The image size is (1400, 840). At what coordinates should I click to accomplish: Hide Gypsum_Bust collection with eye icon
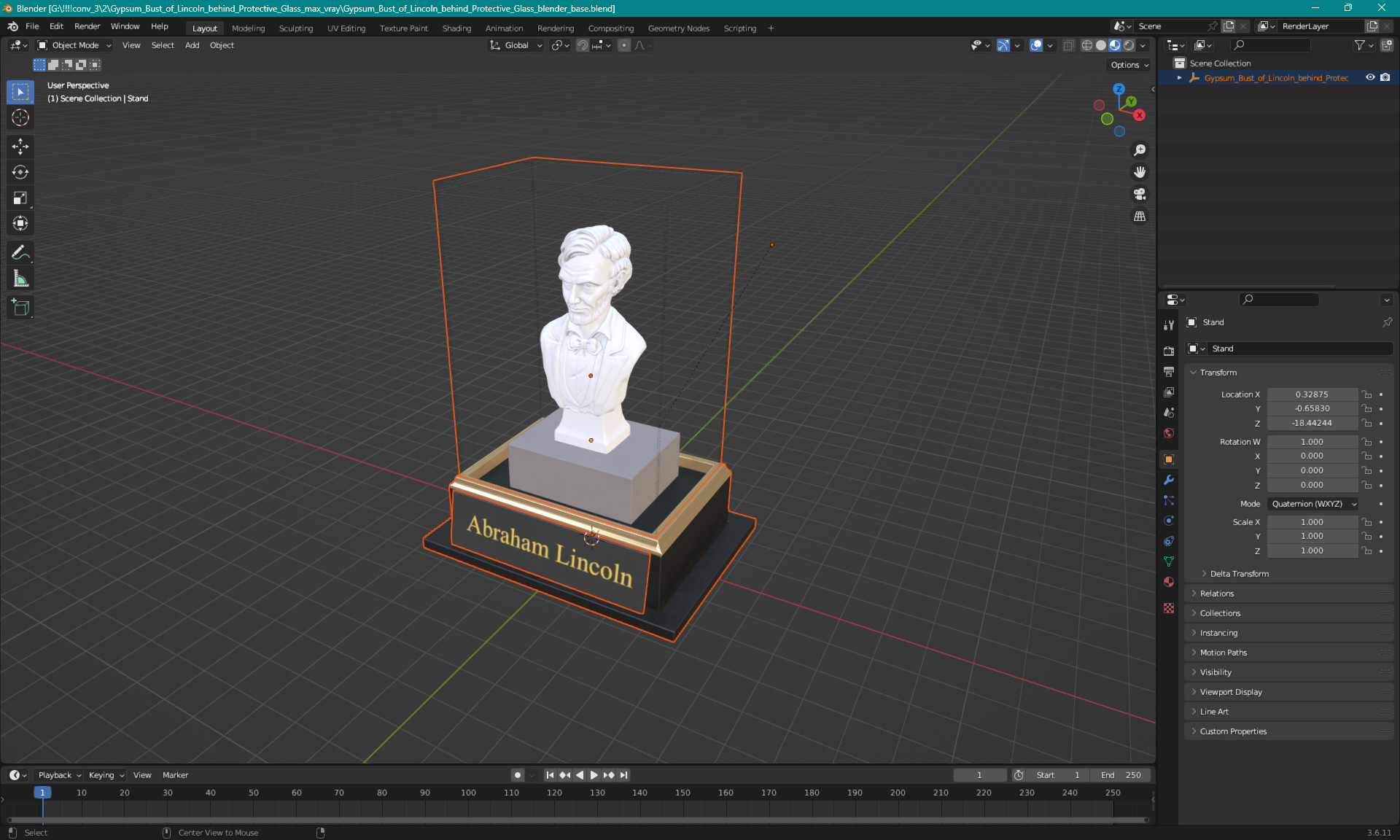pos(1370,77)
